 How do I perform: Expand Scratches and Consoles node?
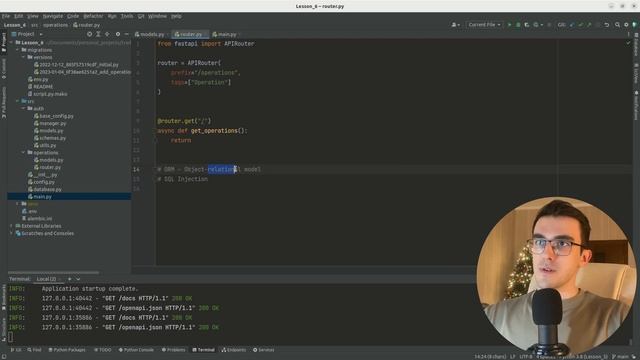click(x=11, y=233)
